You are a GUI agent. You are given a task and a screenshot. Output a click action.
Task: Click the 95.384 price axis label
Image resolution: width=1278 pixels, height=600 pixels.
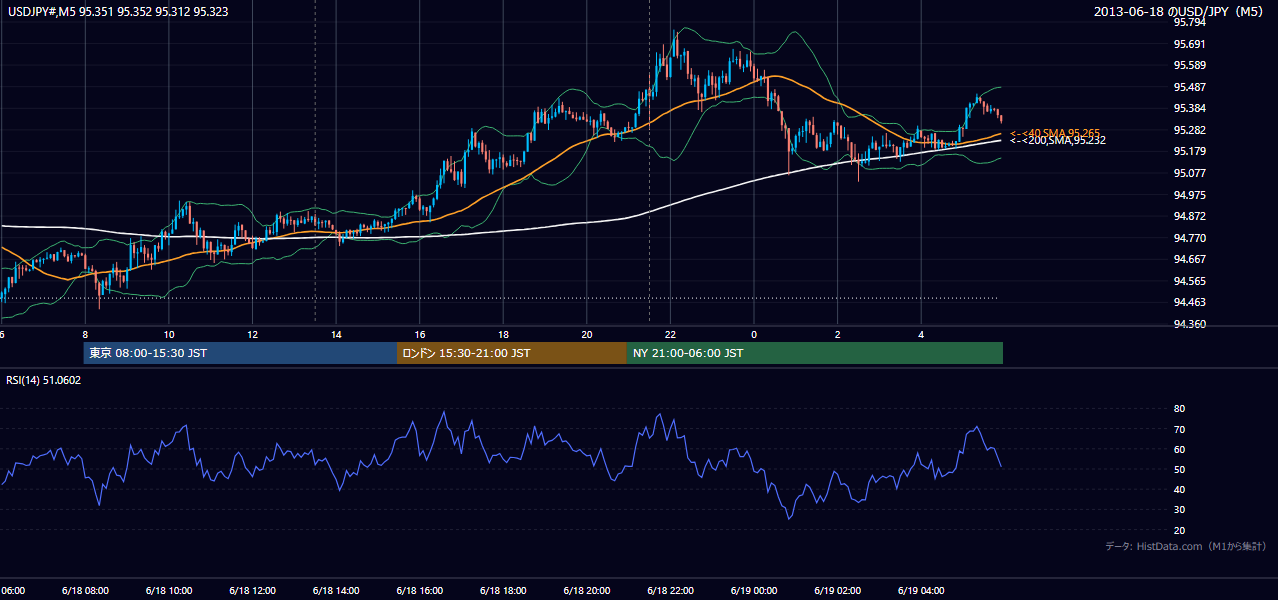1189,108
